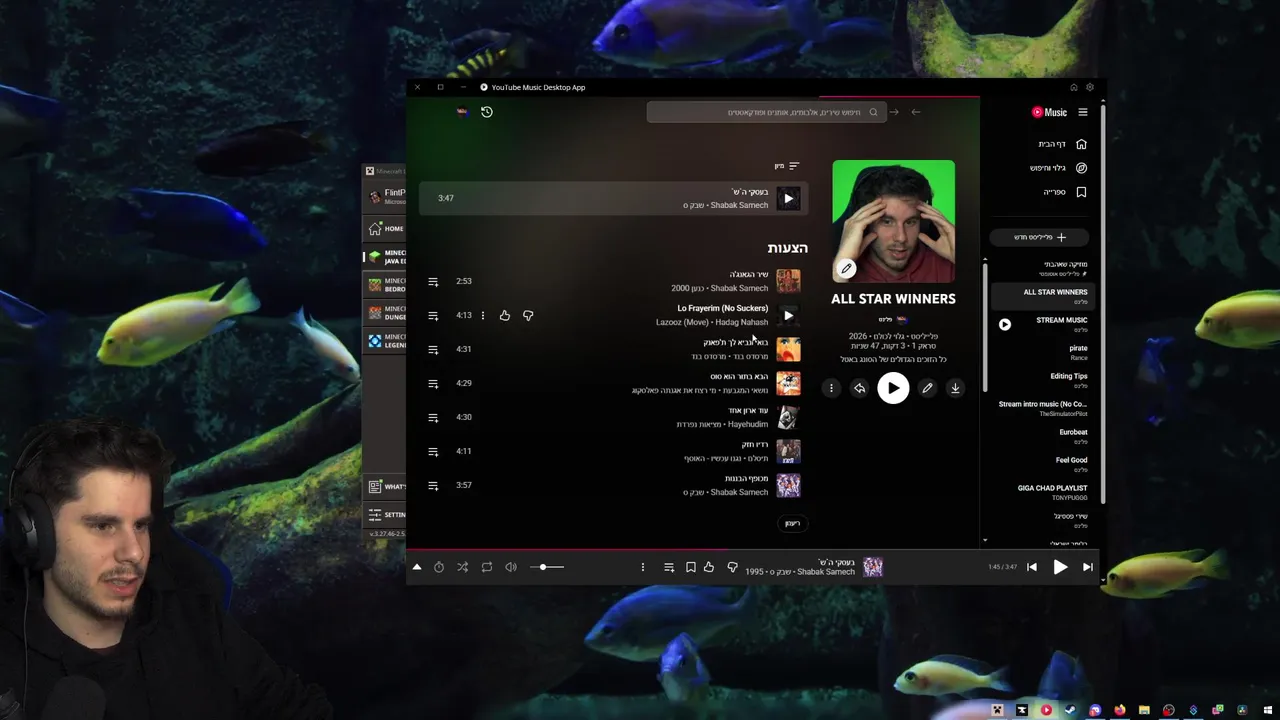1280x720 pixels.
Task: Add the current song to a playlist
Action: (x=669, y=567)
